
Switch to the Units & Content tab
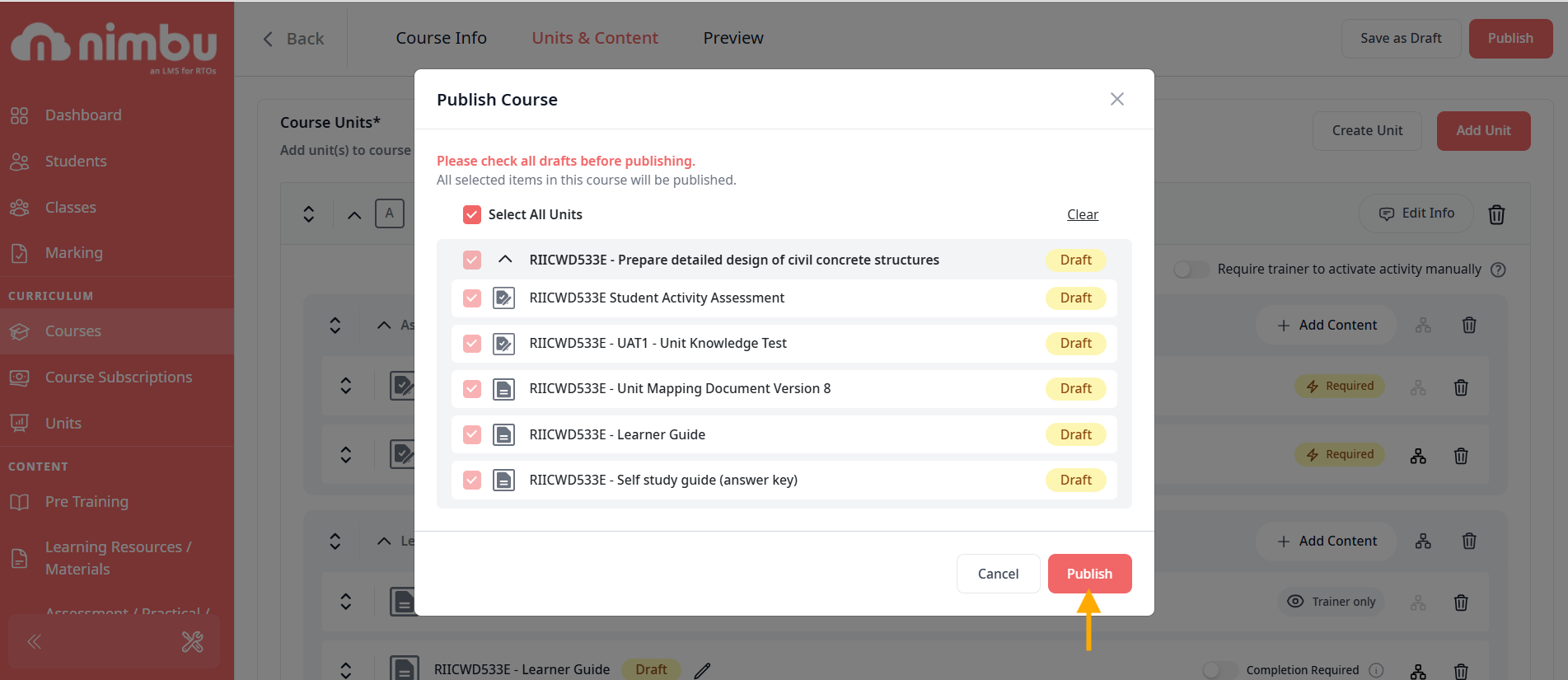[x=595, y=38]
